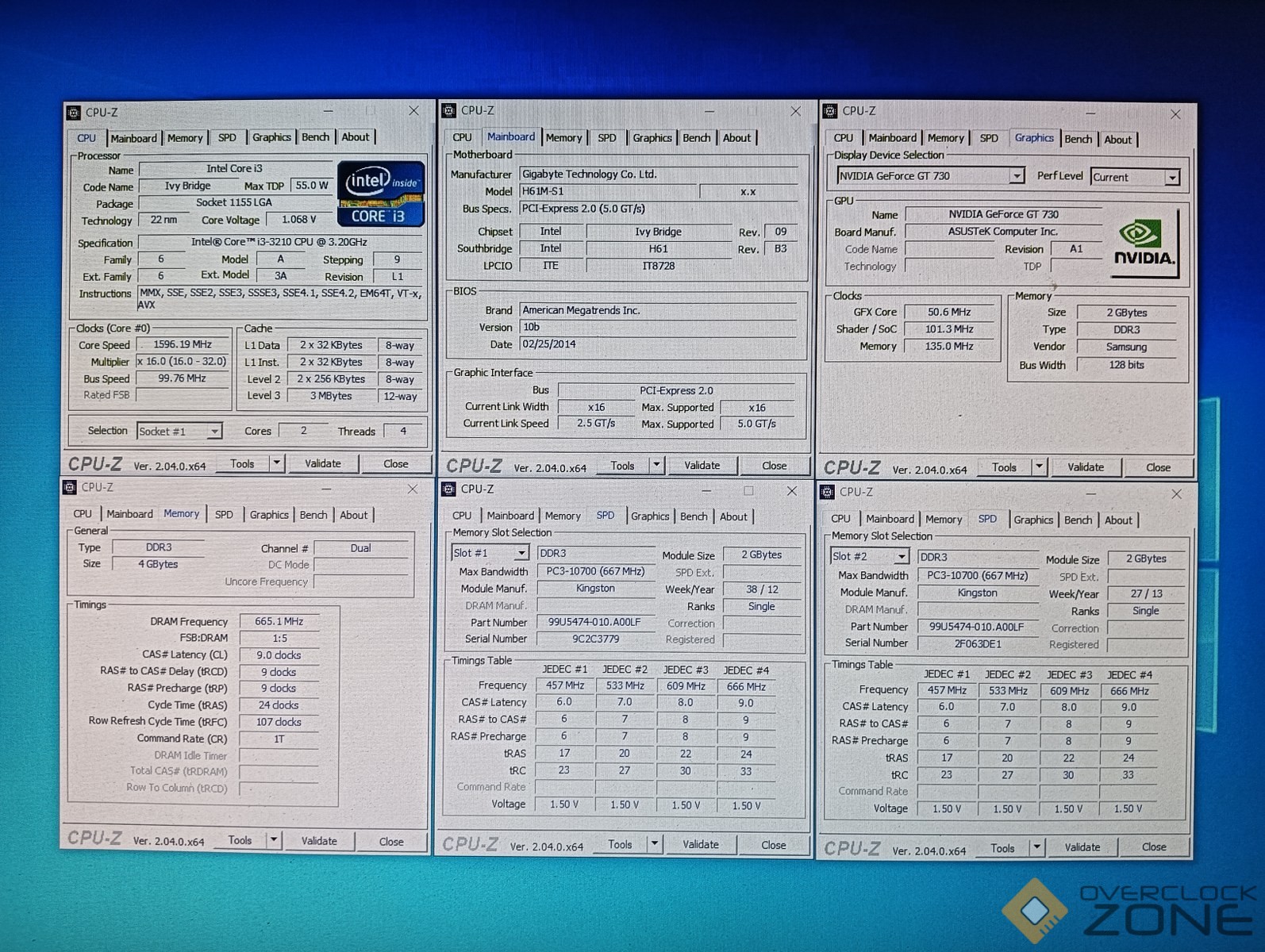Screen dimensions: 1265x952
Task: Click the Intel Core i3 logo badge
Action: [381, 194]
